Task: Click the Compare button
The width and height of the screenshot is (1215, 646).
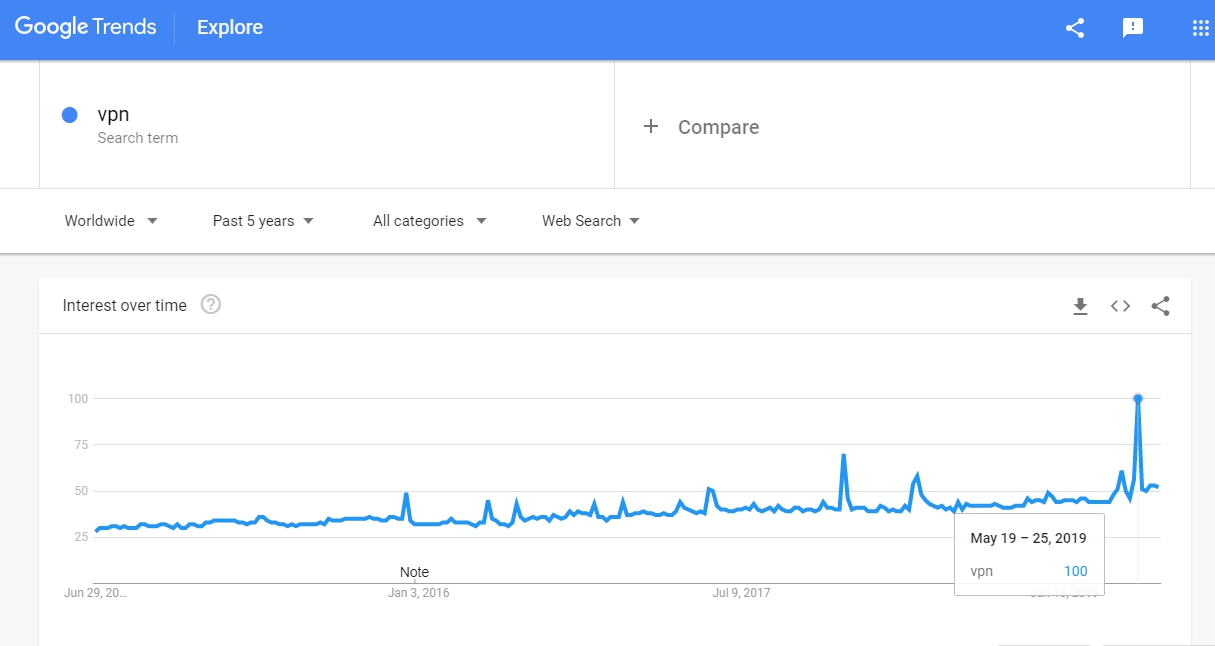Action: [x=701, y=127]
